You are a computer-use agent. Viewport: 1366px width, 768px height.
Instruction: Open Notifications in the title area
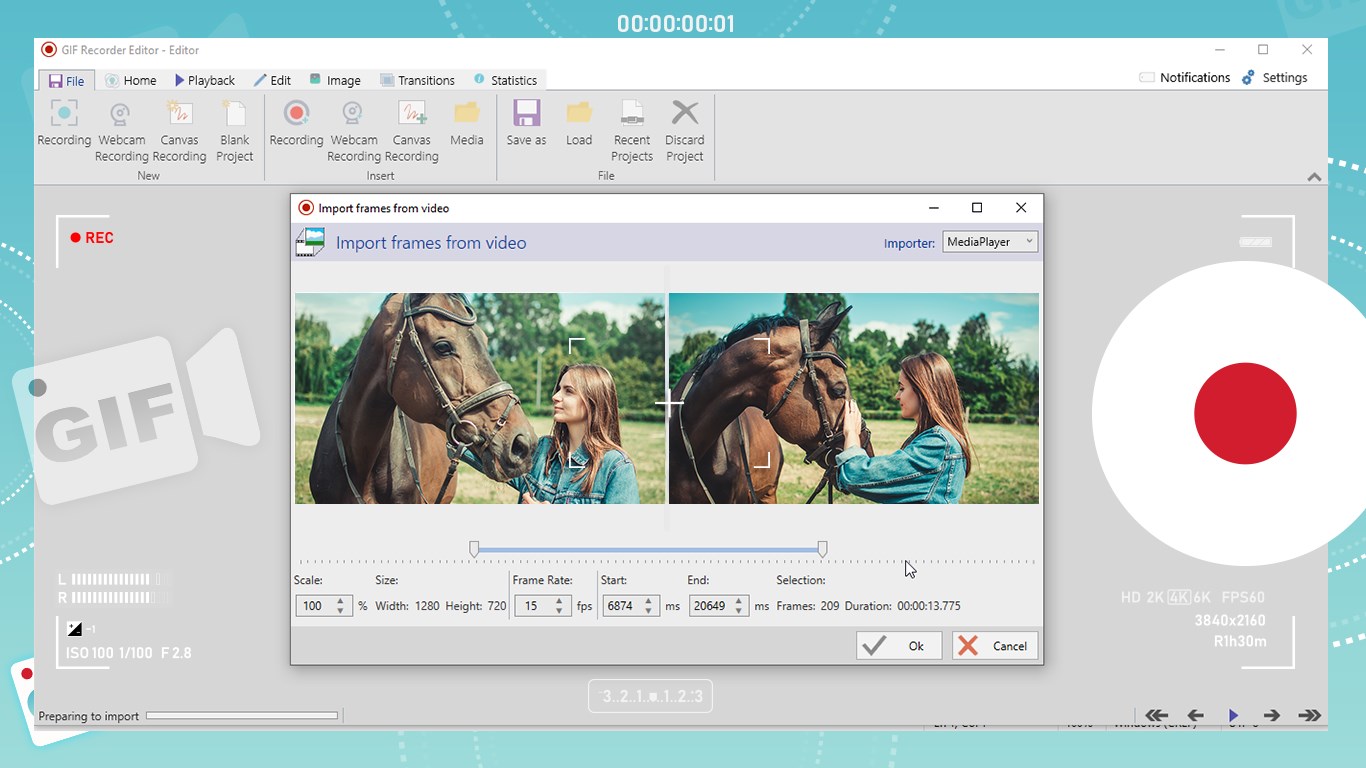point(1185,78)
